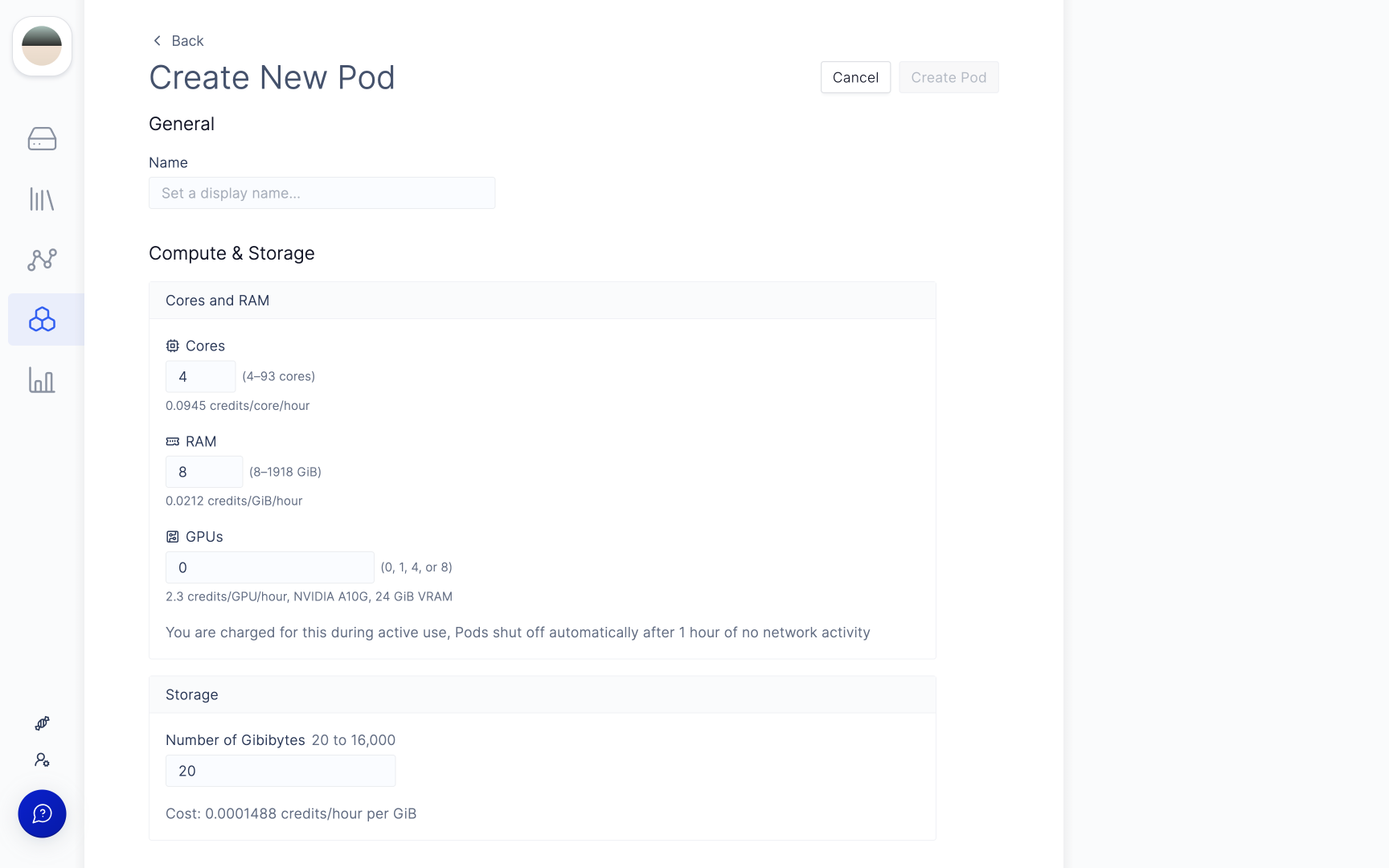The height and width of the screenshot is (868, 1389).
Task: Click the 'Cost: 0.0001488 credits/hour per GiB' text
Action: 291,813
